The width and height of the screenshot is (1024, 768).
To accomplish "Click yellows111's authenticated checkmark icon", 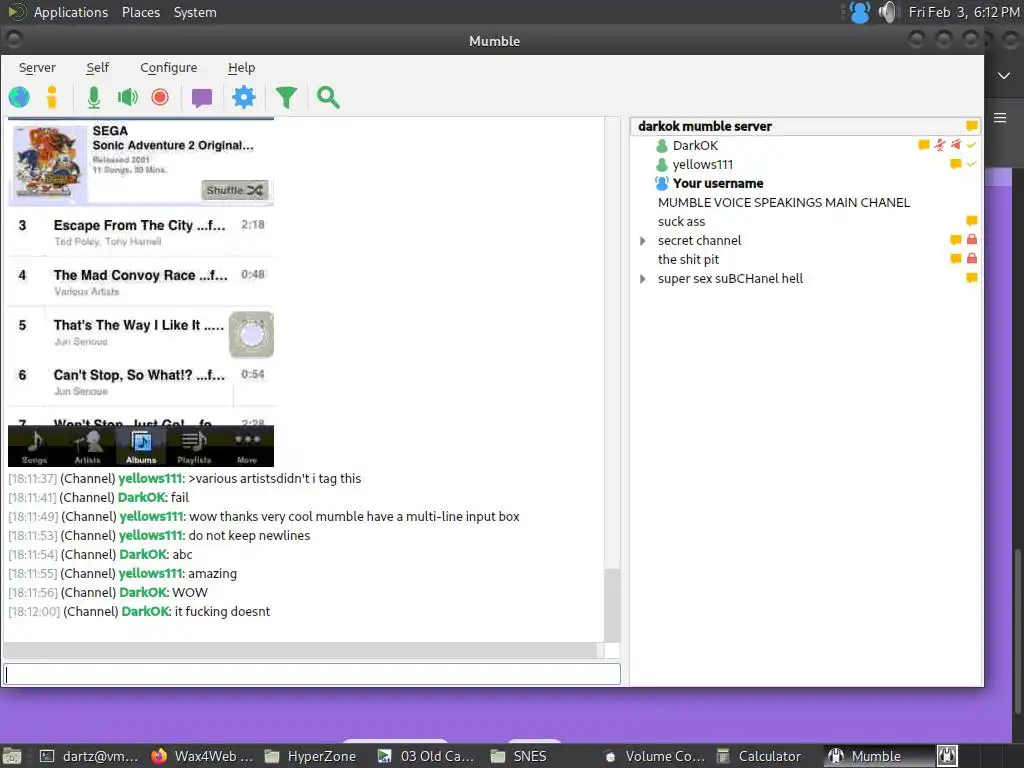I will (971, 164).
